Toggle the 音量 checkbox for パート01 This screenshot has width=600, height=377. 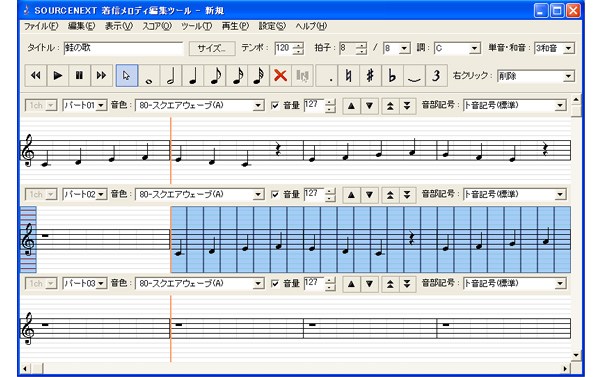pyautogui.click(x=275, y=105)
